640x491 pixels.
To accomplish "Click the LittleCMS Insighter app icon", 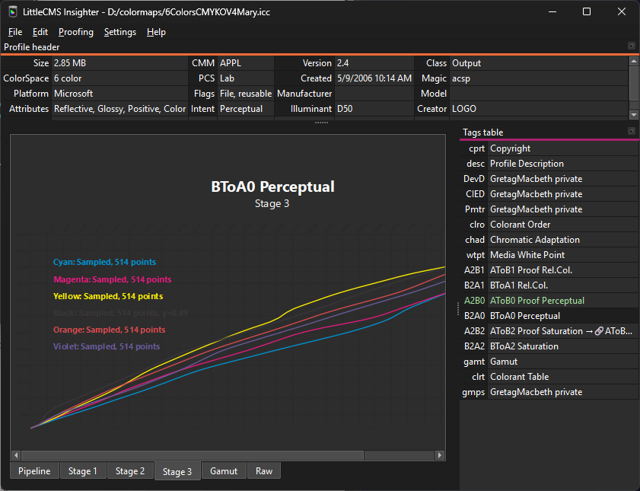I will click(x=12, y=11).
